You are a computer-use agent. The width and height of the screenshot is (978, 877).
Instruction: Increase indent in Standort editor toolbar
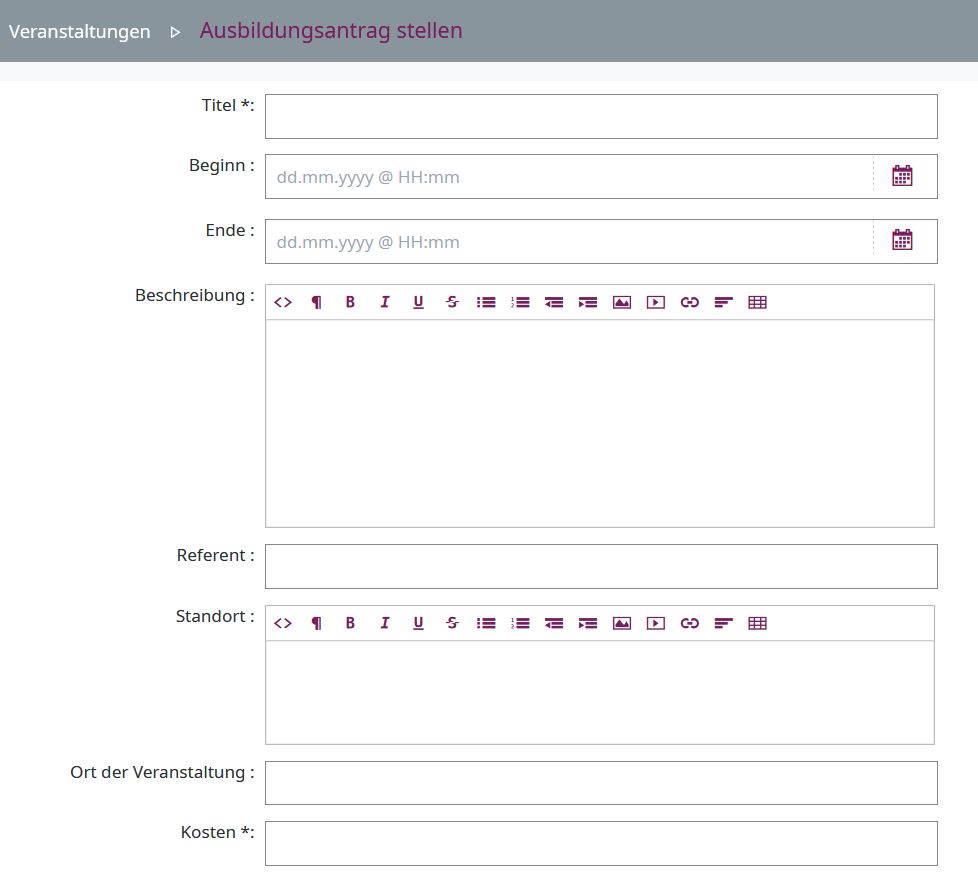click(588, 623)
